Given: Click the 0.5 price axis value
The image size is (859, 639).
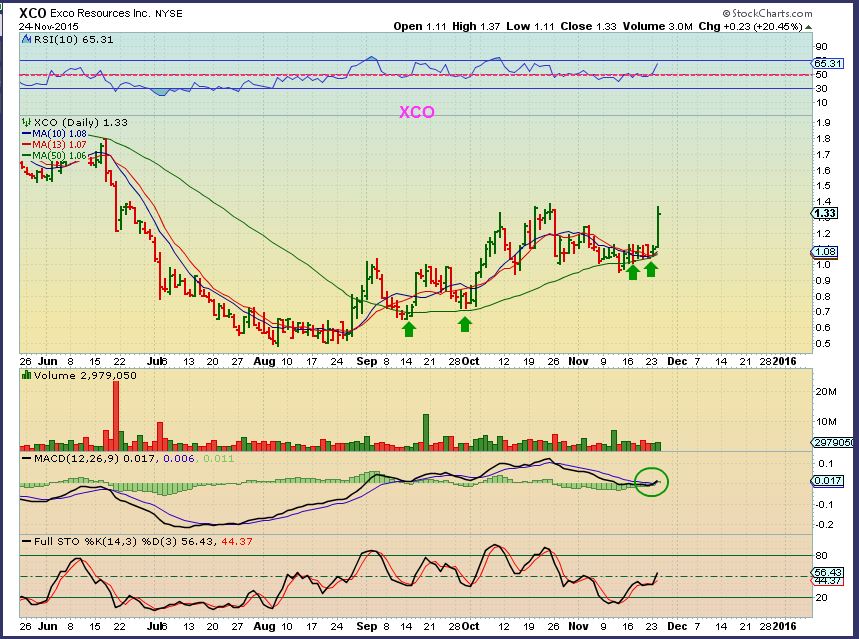Looking at the screenshot, I should click(x=823, y=344).
